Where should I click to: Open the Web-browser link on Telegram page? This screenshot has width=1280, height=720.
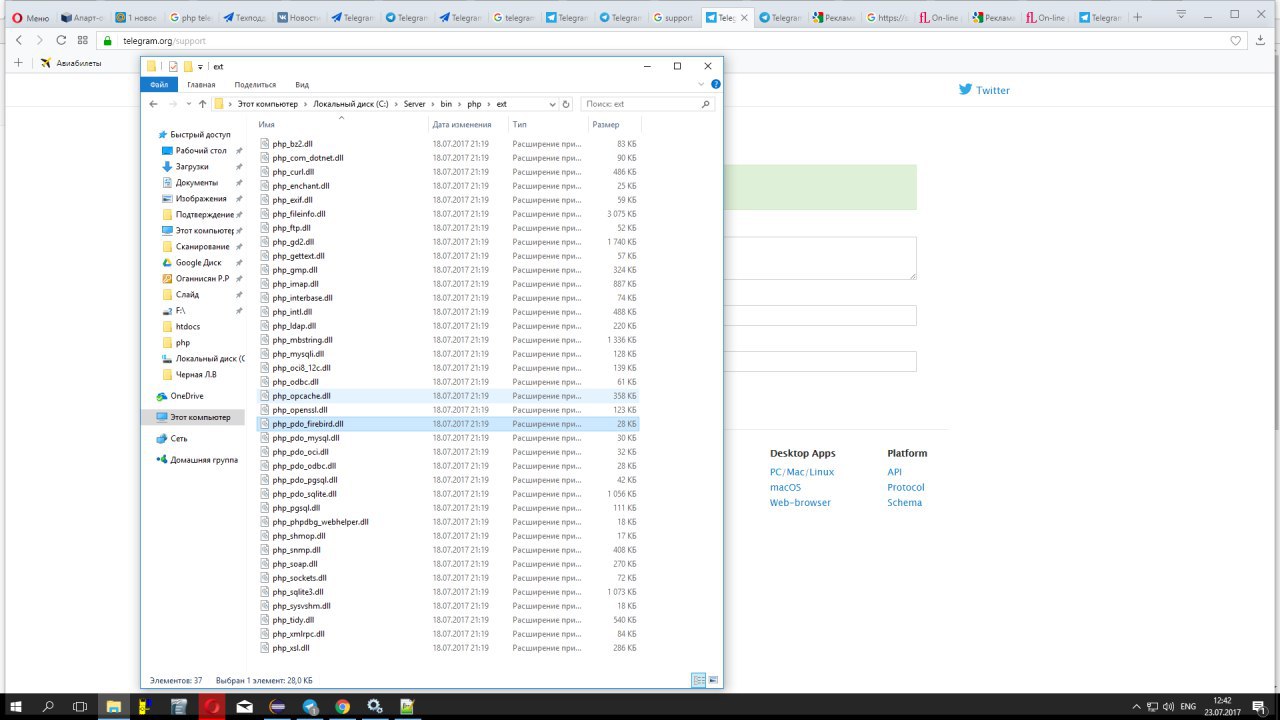(x=800, y=503)
